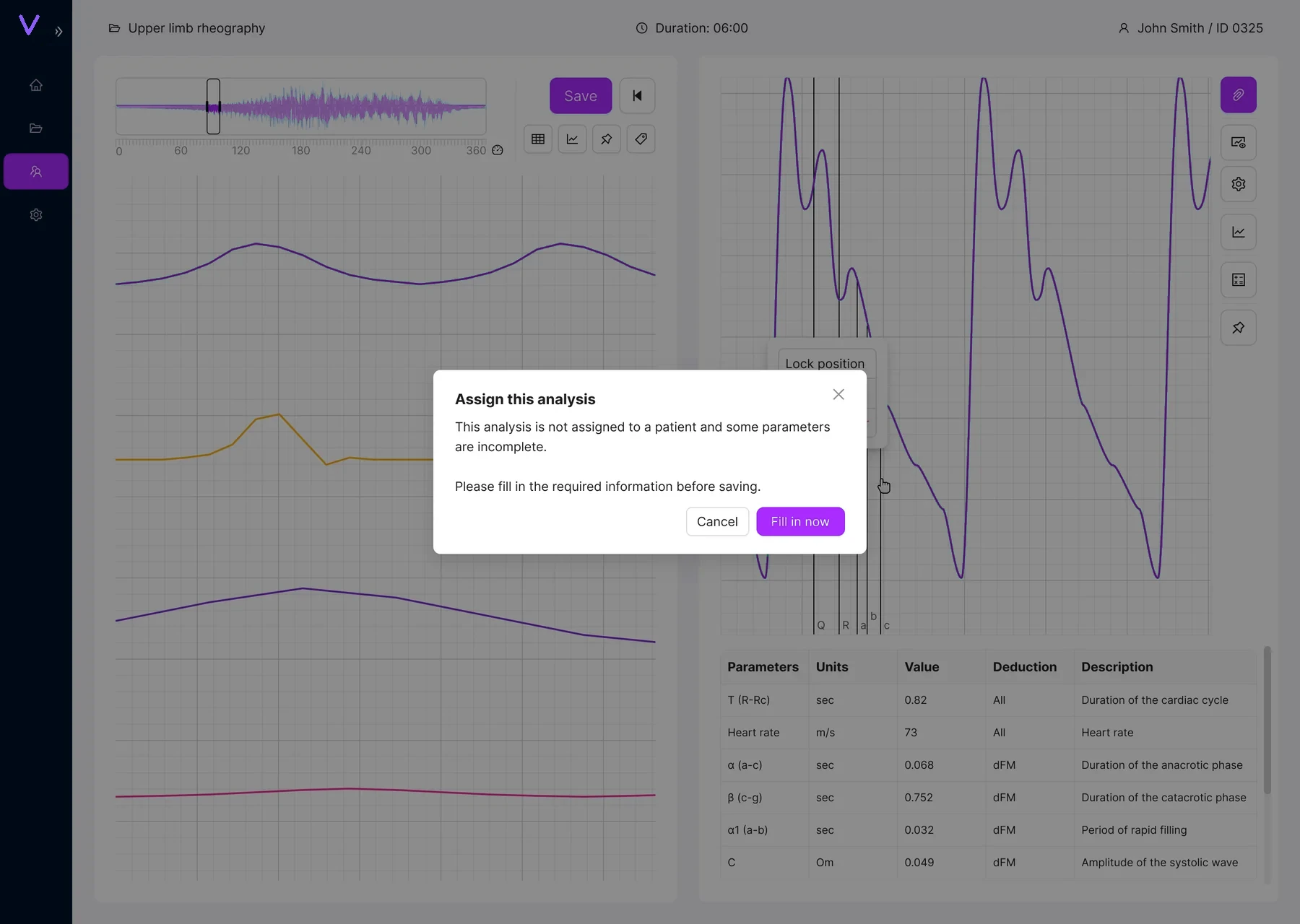
Task: Open the settings gear in sidebar
Action: coord(36,215)
